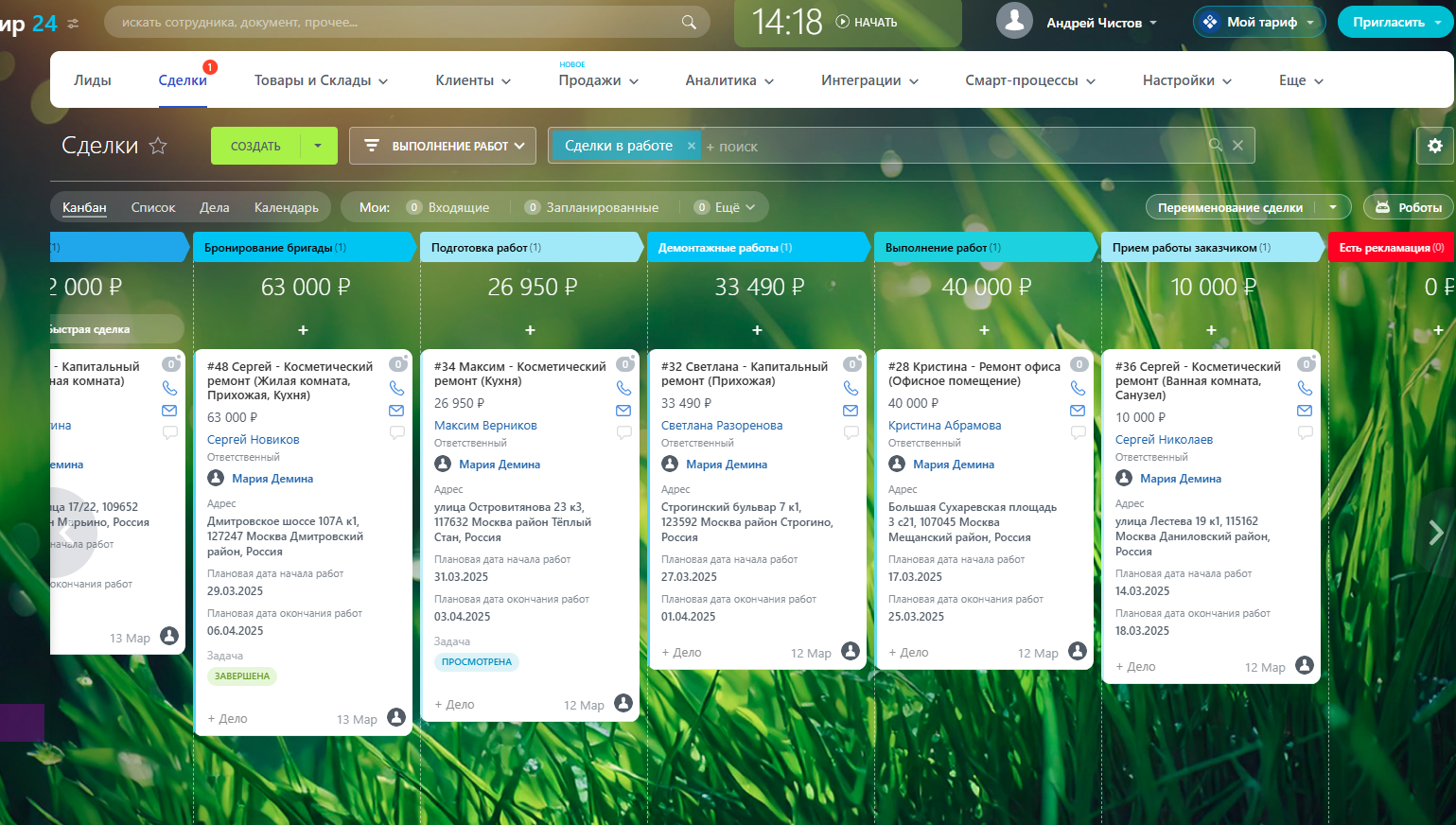This screenshot has width=1456, height=825.
Task: Send email from deal #48 Сергей card
Action: point(396,411)
